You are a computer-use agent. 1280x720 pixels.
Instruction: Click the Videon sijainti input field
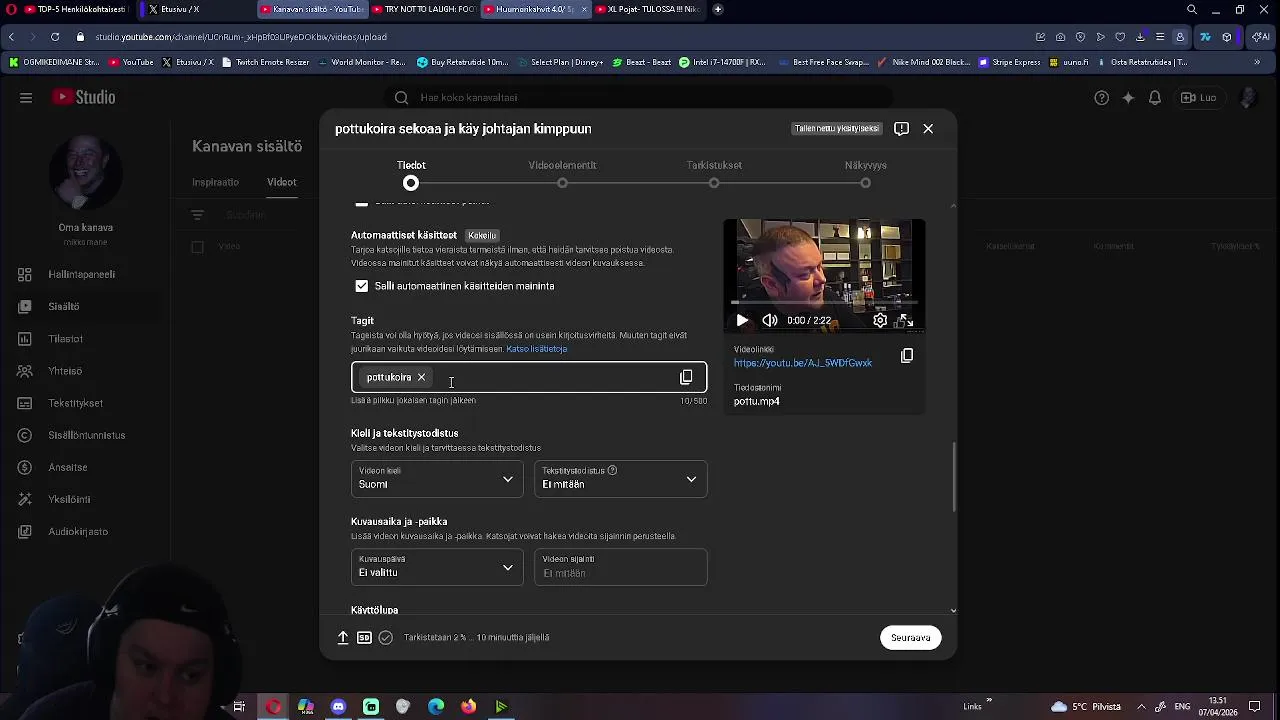tap(620, 567)
